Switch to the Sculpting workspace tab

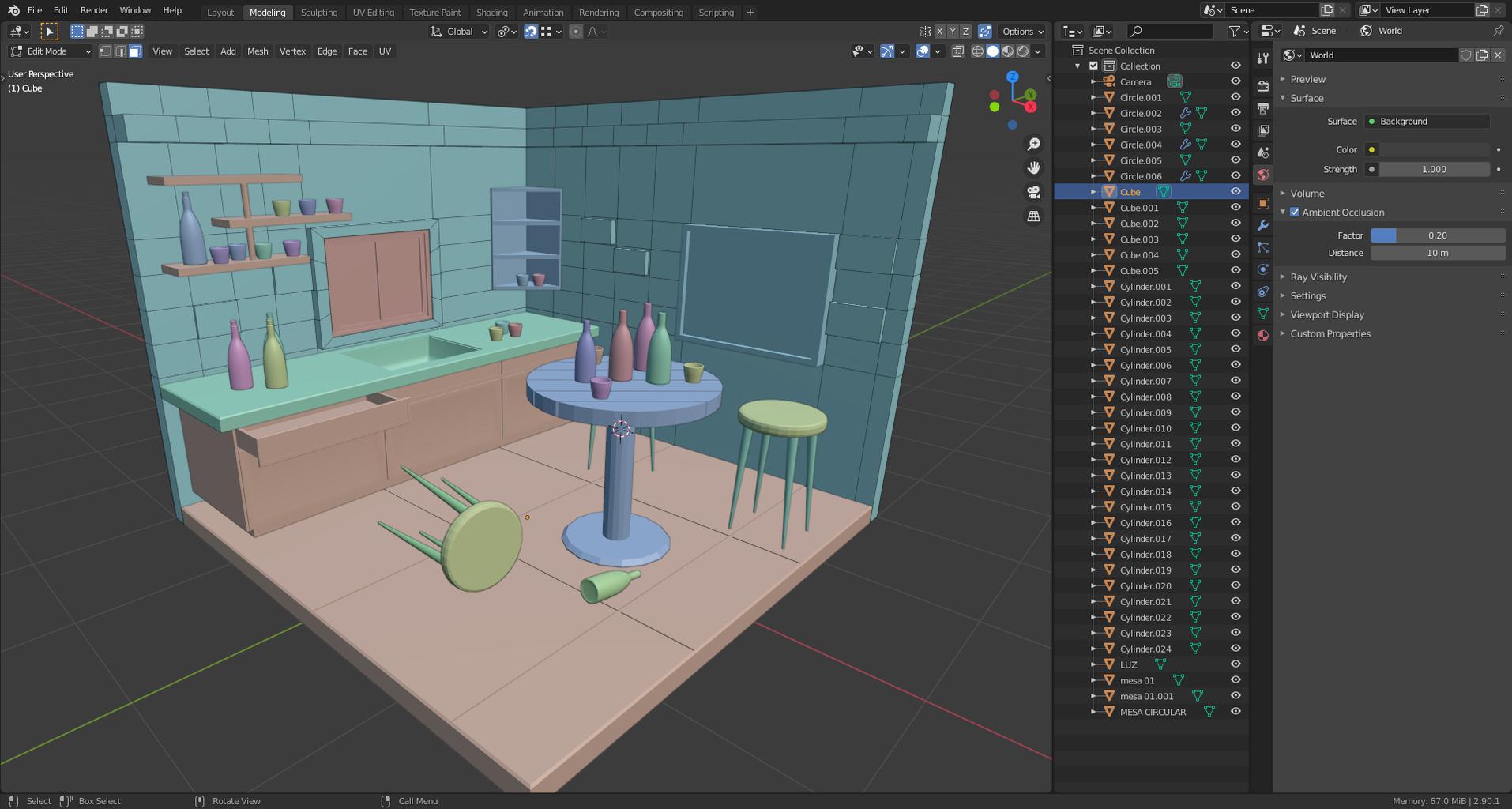click(x=318, y=13)
